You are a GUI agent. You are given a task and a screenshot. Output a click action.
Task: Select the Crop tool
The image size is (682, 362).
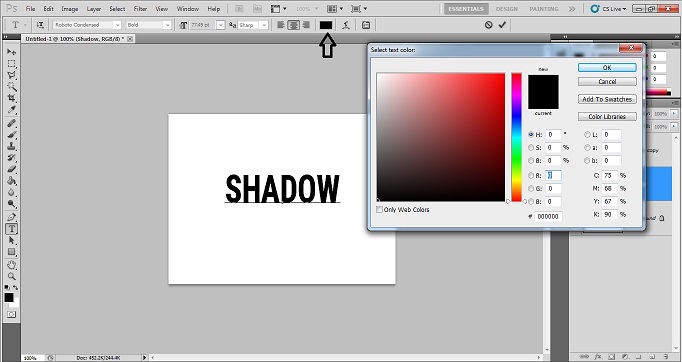pyautogui.click(x=11, y=98)
